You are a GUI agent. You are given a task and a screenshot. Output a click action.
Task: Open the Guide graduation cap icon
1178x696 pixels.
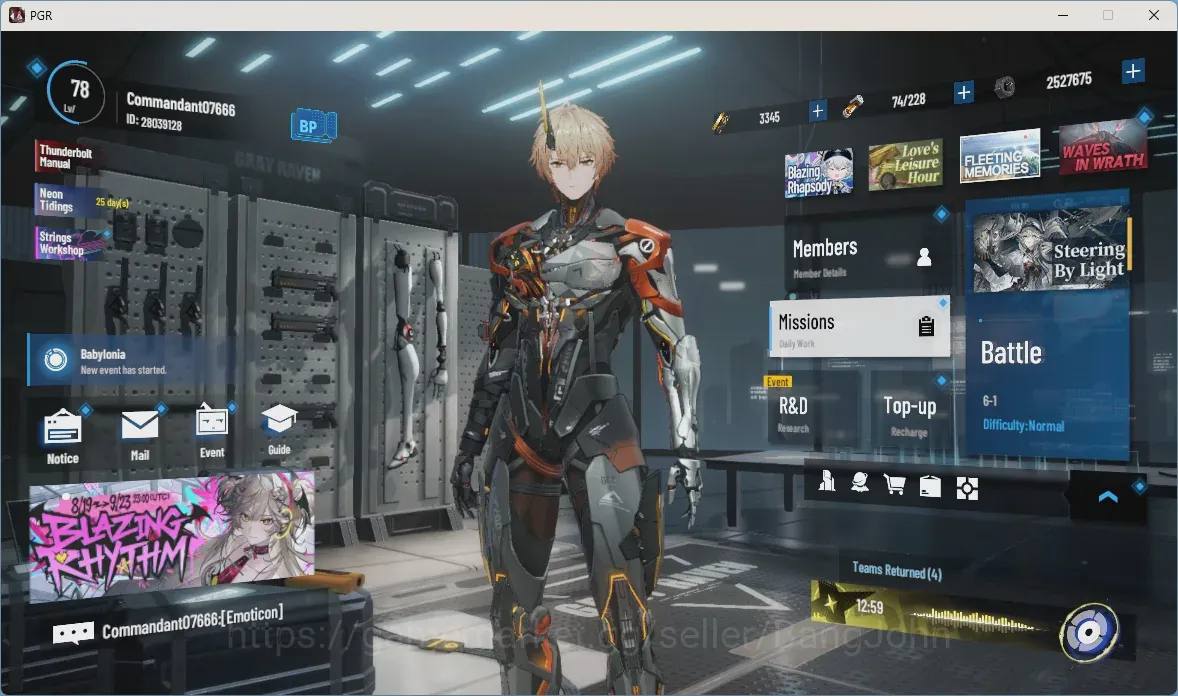click(279, 420)
